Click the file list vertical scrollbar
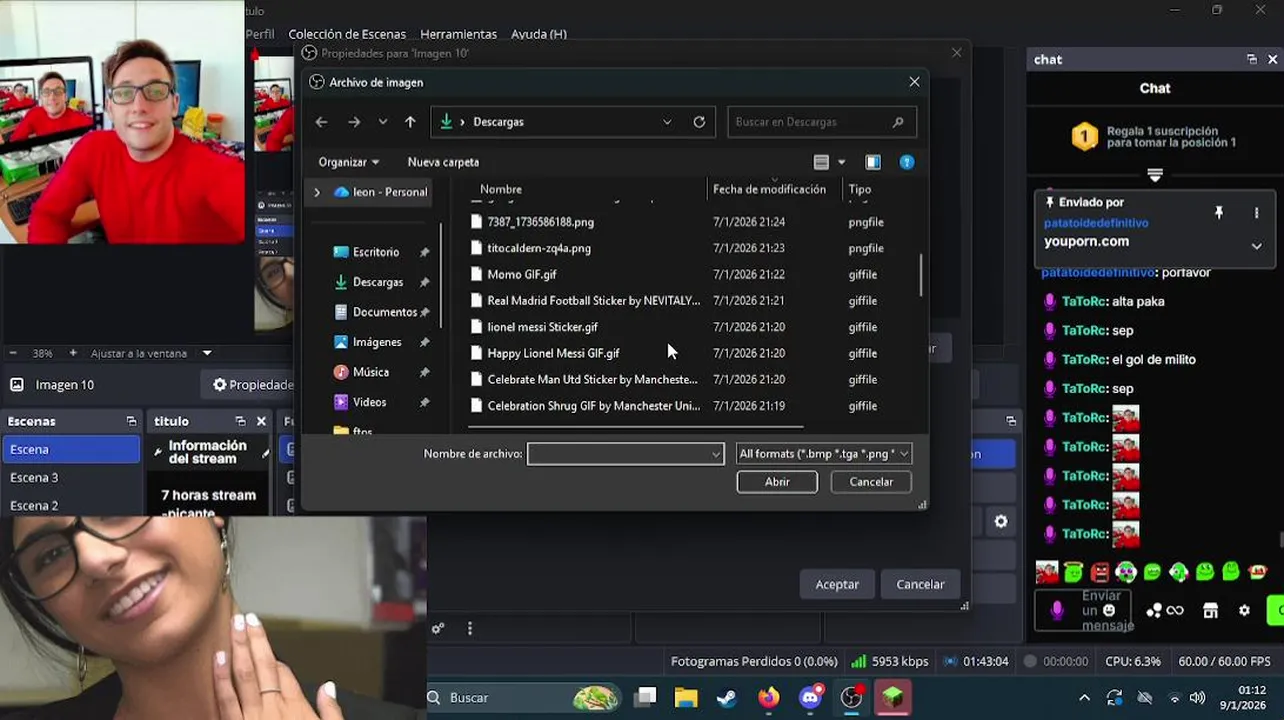Image resolution: width=1284 pixels, height=720 pixels. click(x=921, y=274)
